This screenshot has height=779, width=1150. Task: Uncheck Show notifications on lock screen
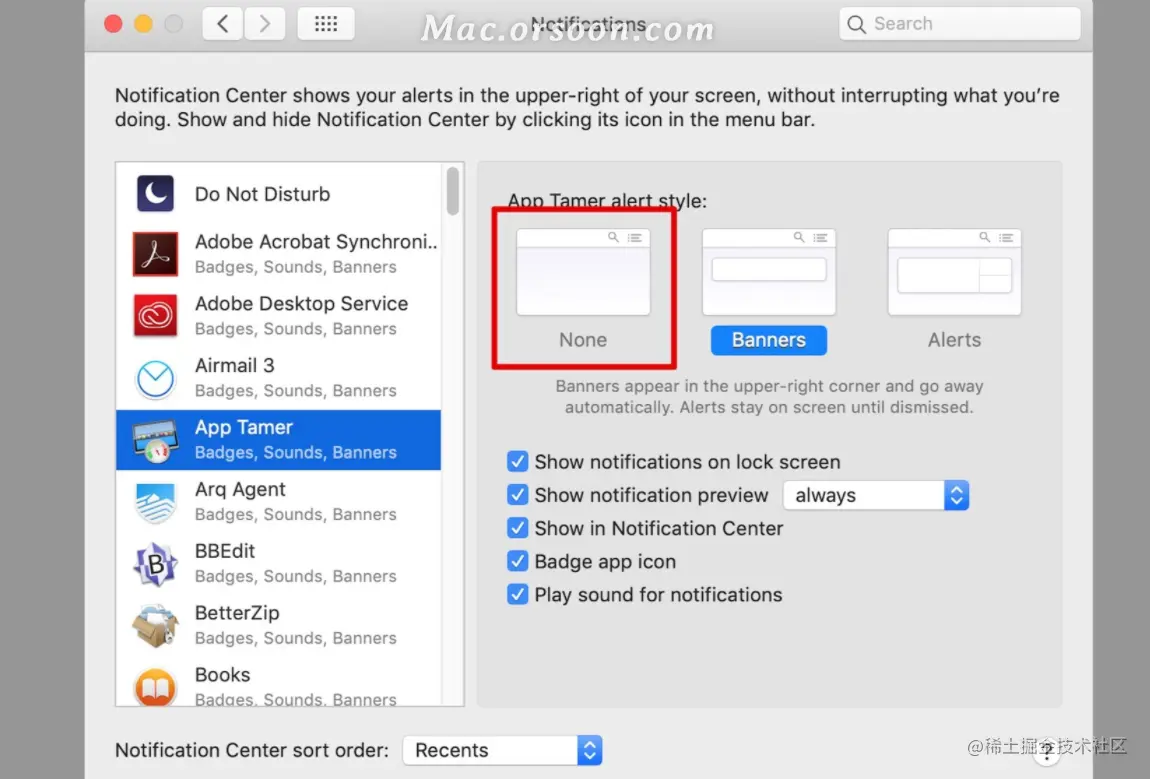[517, 461]
